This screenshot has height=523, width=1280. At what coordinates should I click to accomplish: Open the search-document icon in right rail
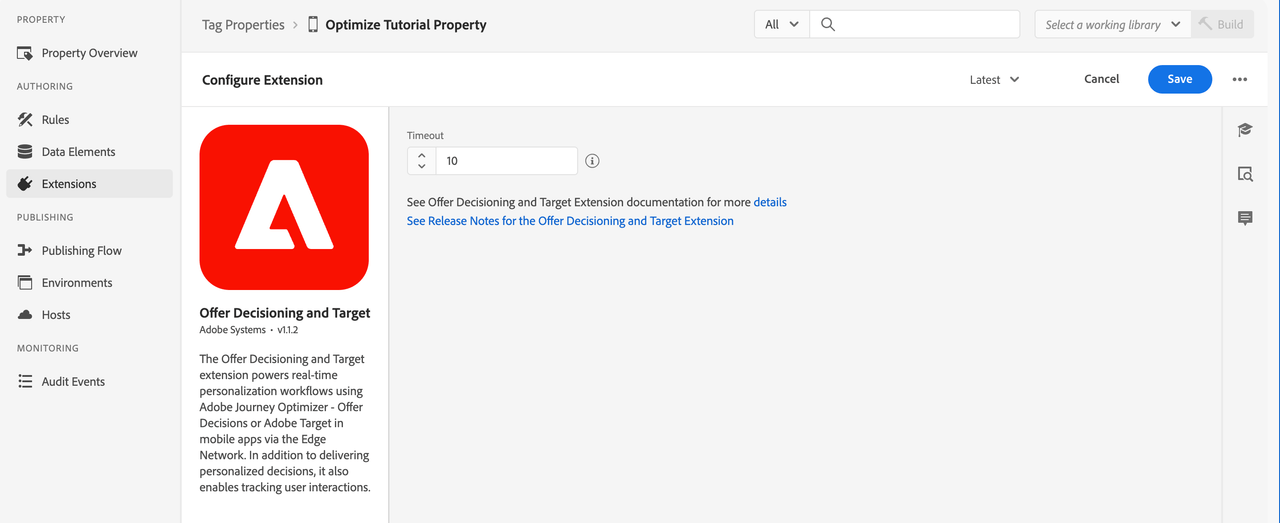1245,174
